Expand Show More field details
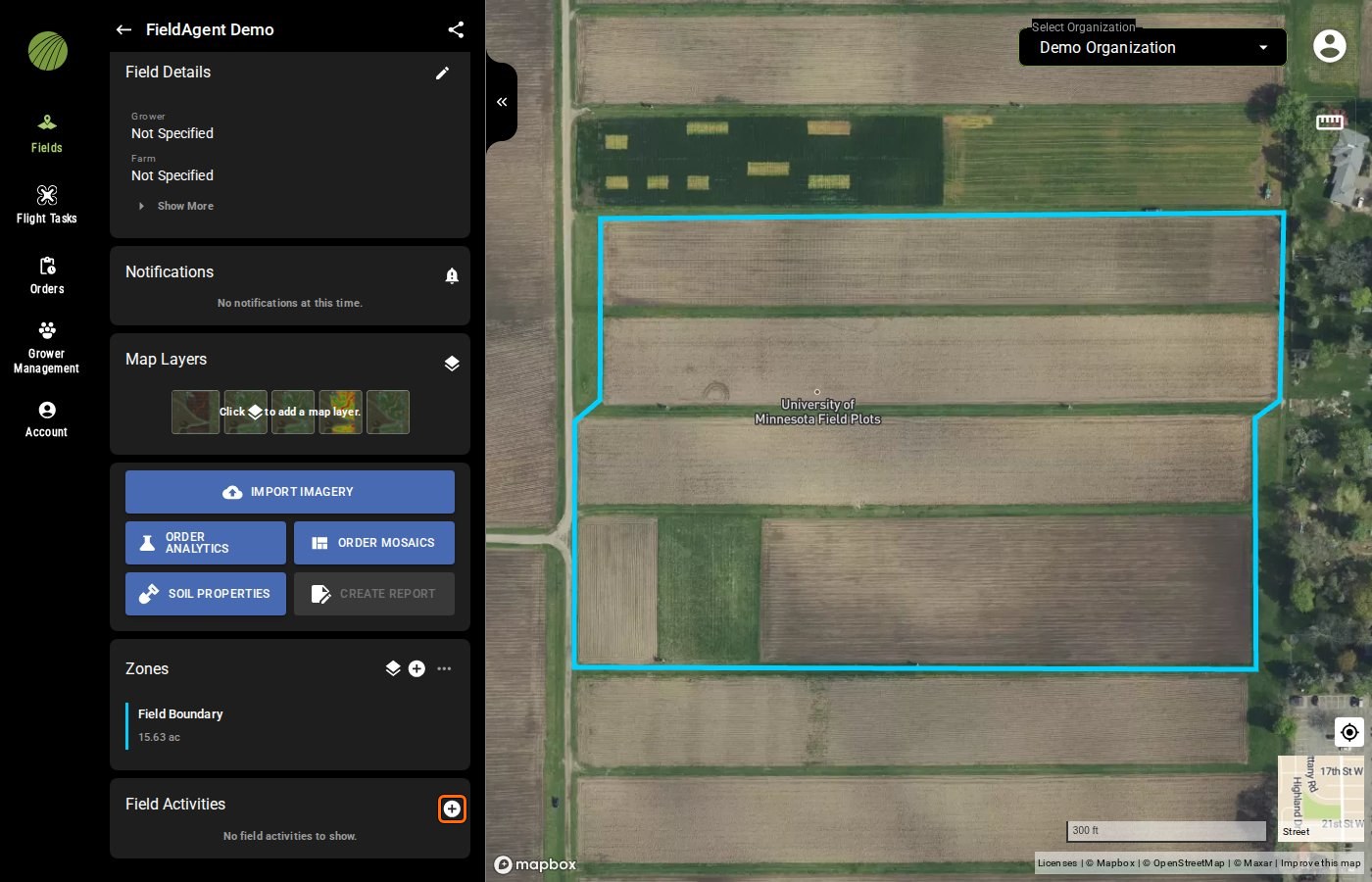This screenshot has width=1372, height=882. [175, 206]
